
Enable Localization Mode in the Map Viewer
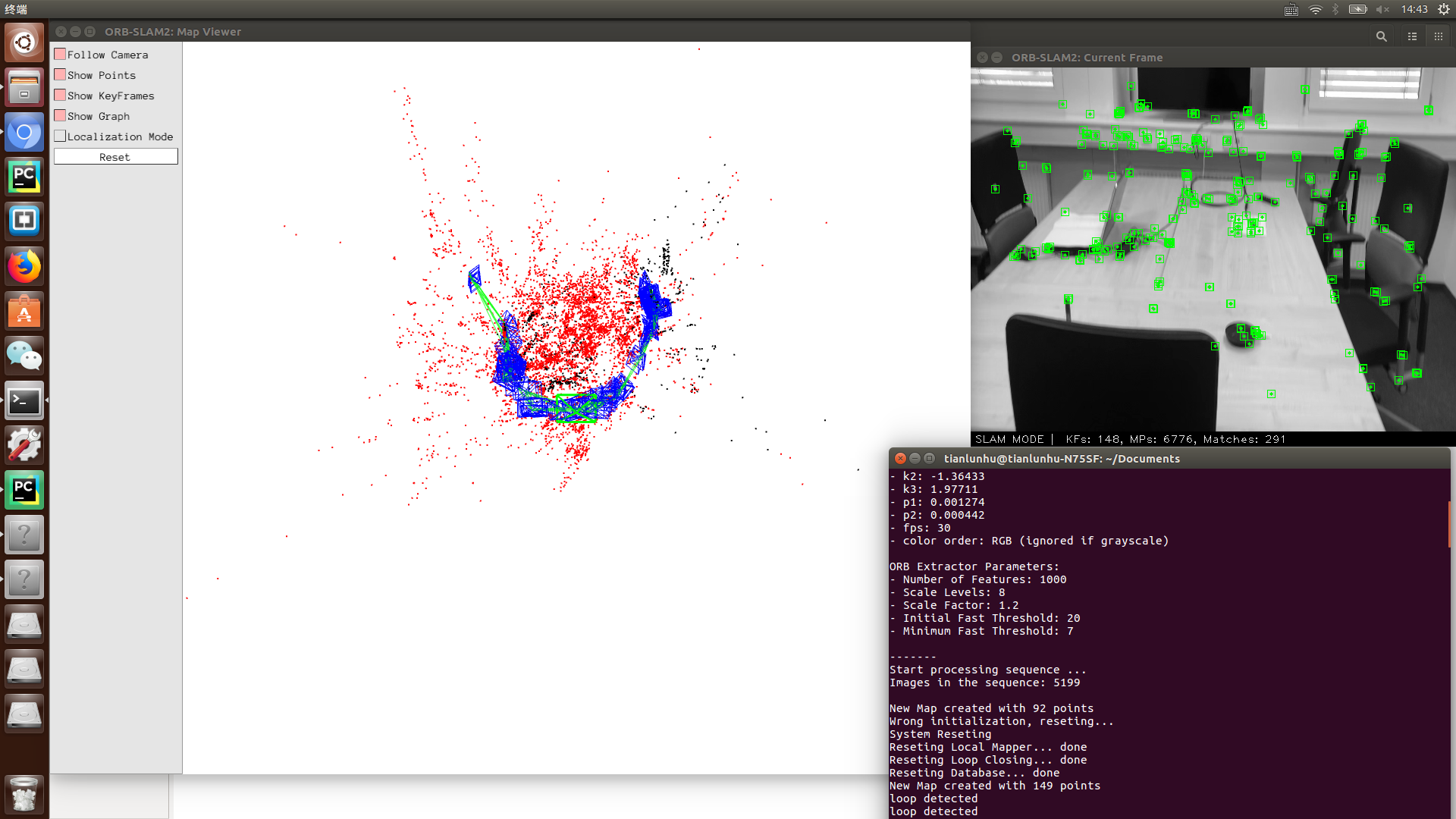[61, 136]
